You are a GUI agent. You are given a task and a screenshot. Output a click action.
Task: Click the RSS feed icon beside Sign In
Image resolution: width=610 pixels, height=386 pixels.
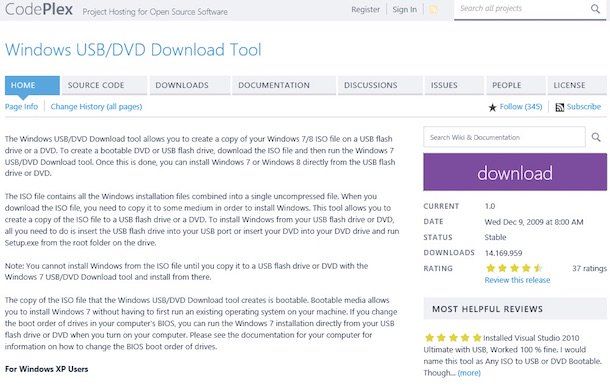pyautogui.click(x=433, y=9)
